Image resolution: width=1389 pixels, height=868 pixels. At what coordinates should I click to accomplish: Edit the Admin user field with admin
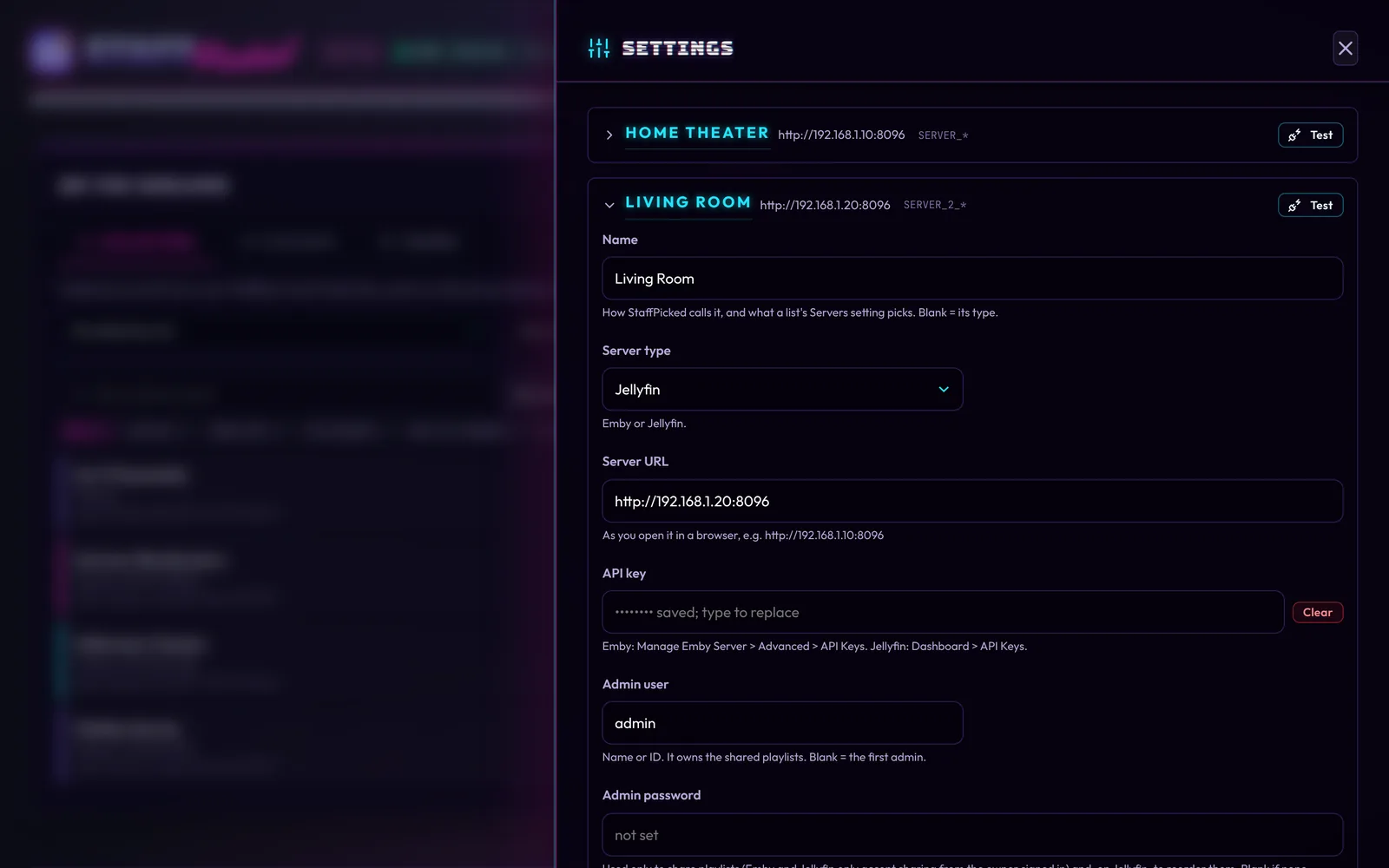click(x=782, y=723)
